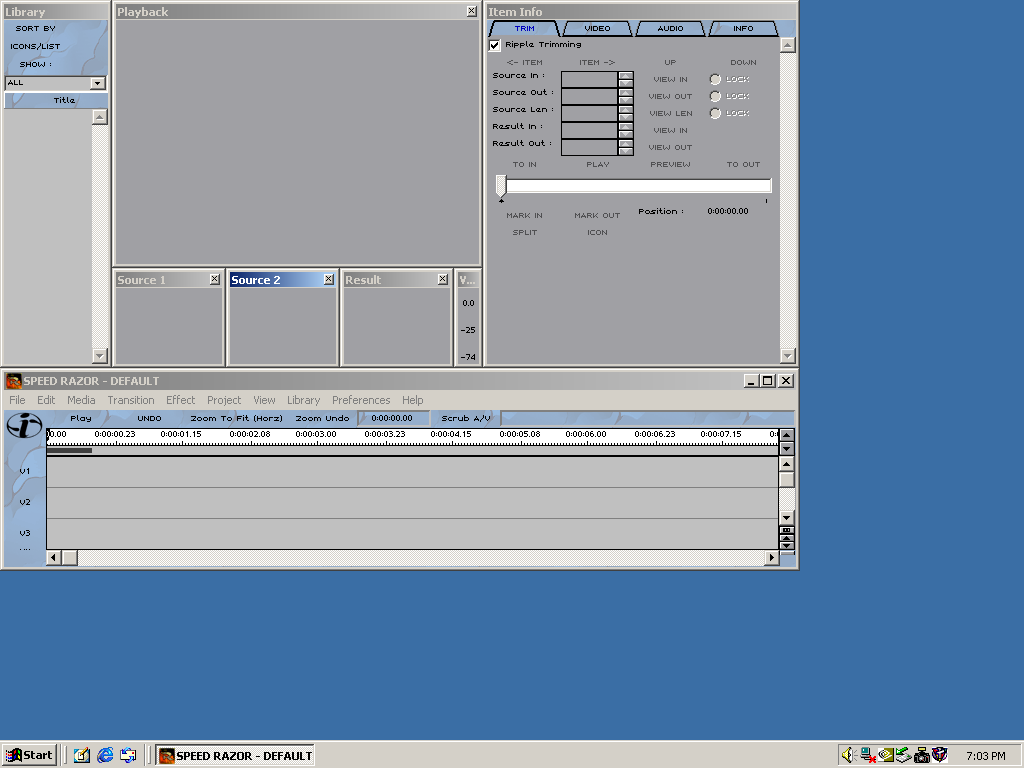Click the V1 track label

click(x=25, y=471)
